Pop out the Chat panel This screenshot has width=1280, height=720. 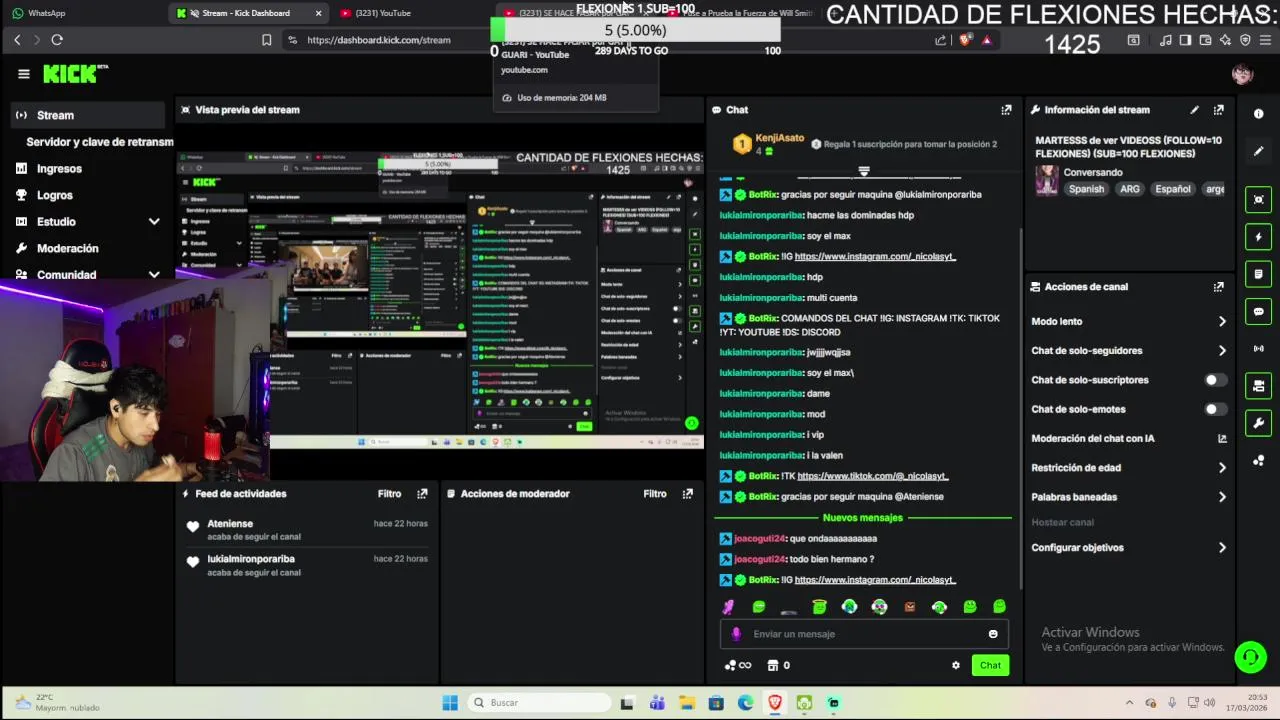(1006, 110)
